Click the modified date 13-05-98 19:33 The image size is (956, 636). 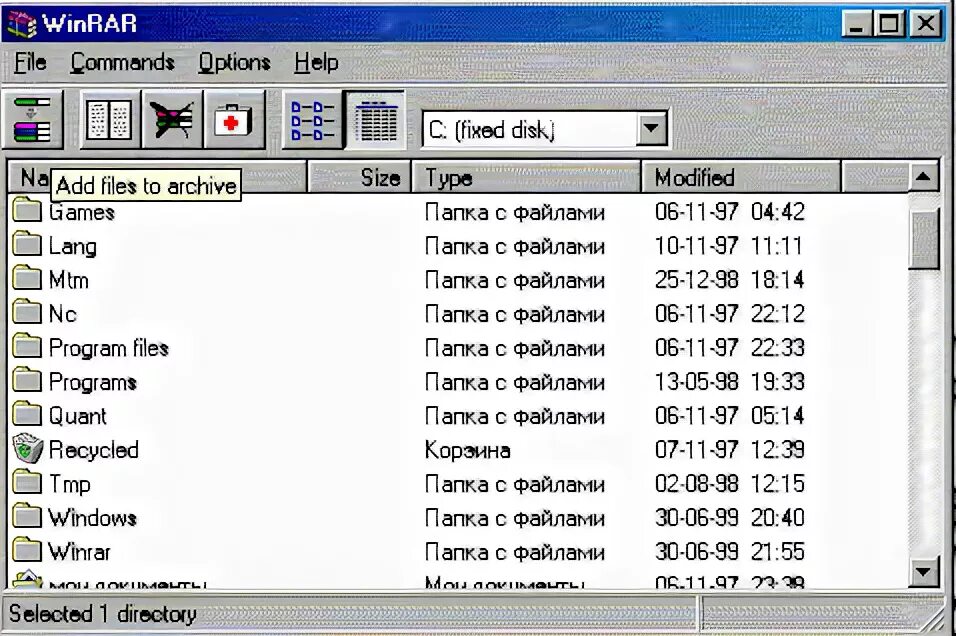coord(730,382)
